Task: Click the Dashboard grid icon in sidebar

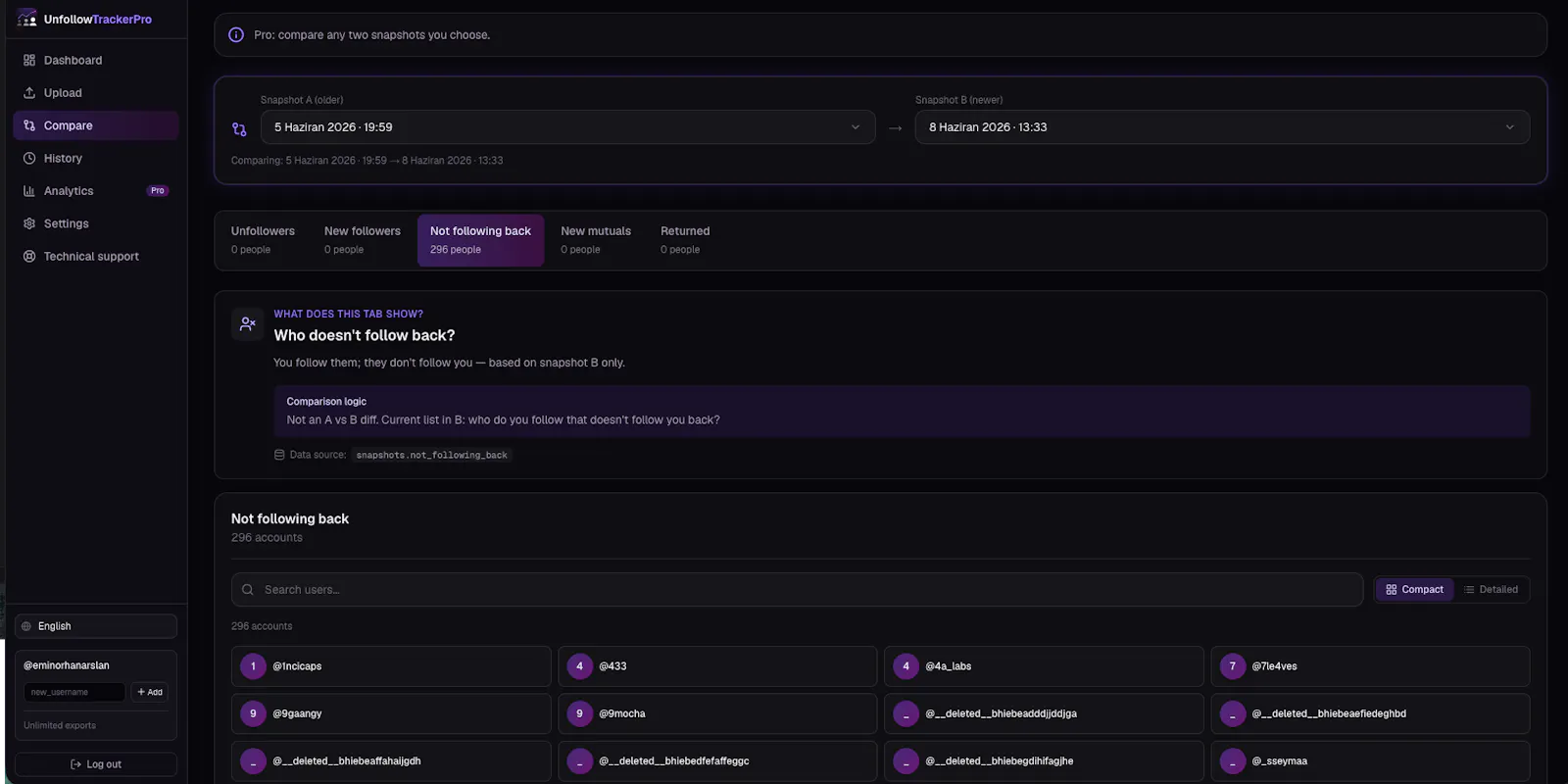Action: click(x=29, y=60)
